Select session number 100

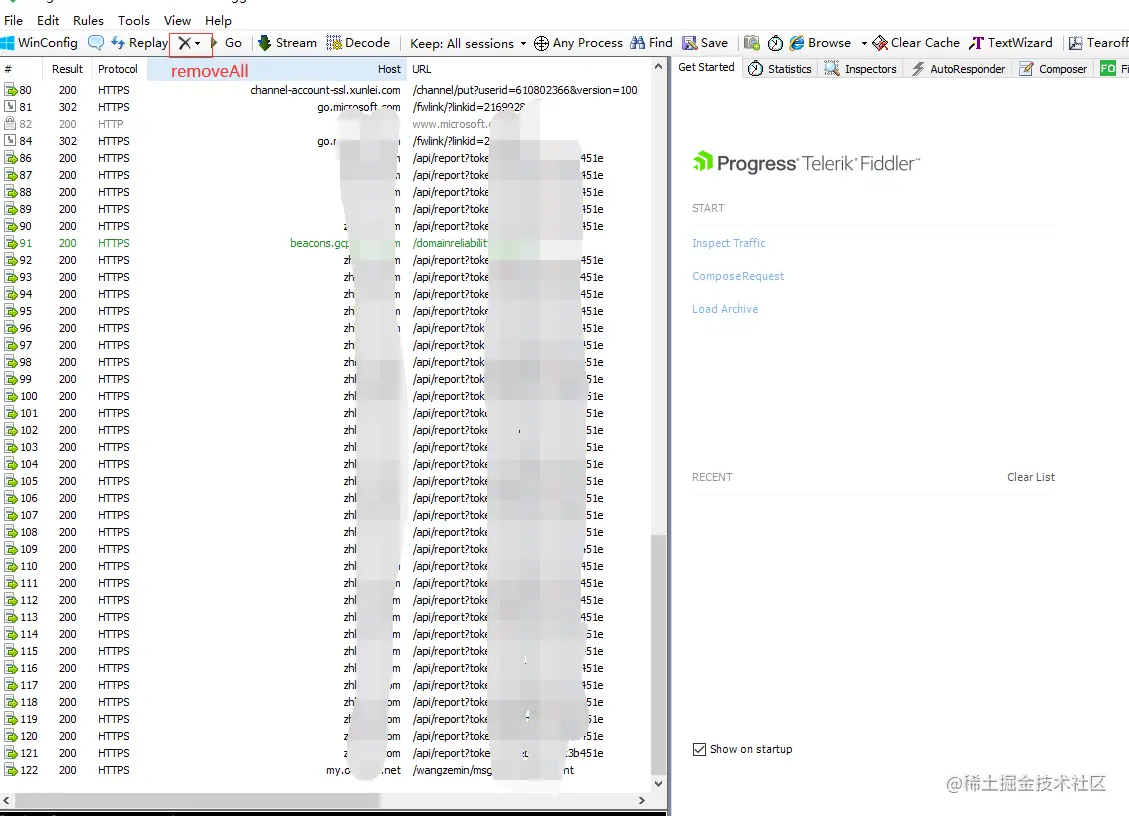[x=29, y=396]
